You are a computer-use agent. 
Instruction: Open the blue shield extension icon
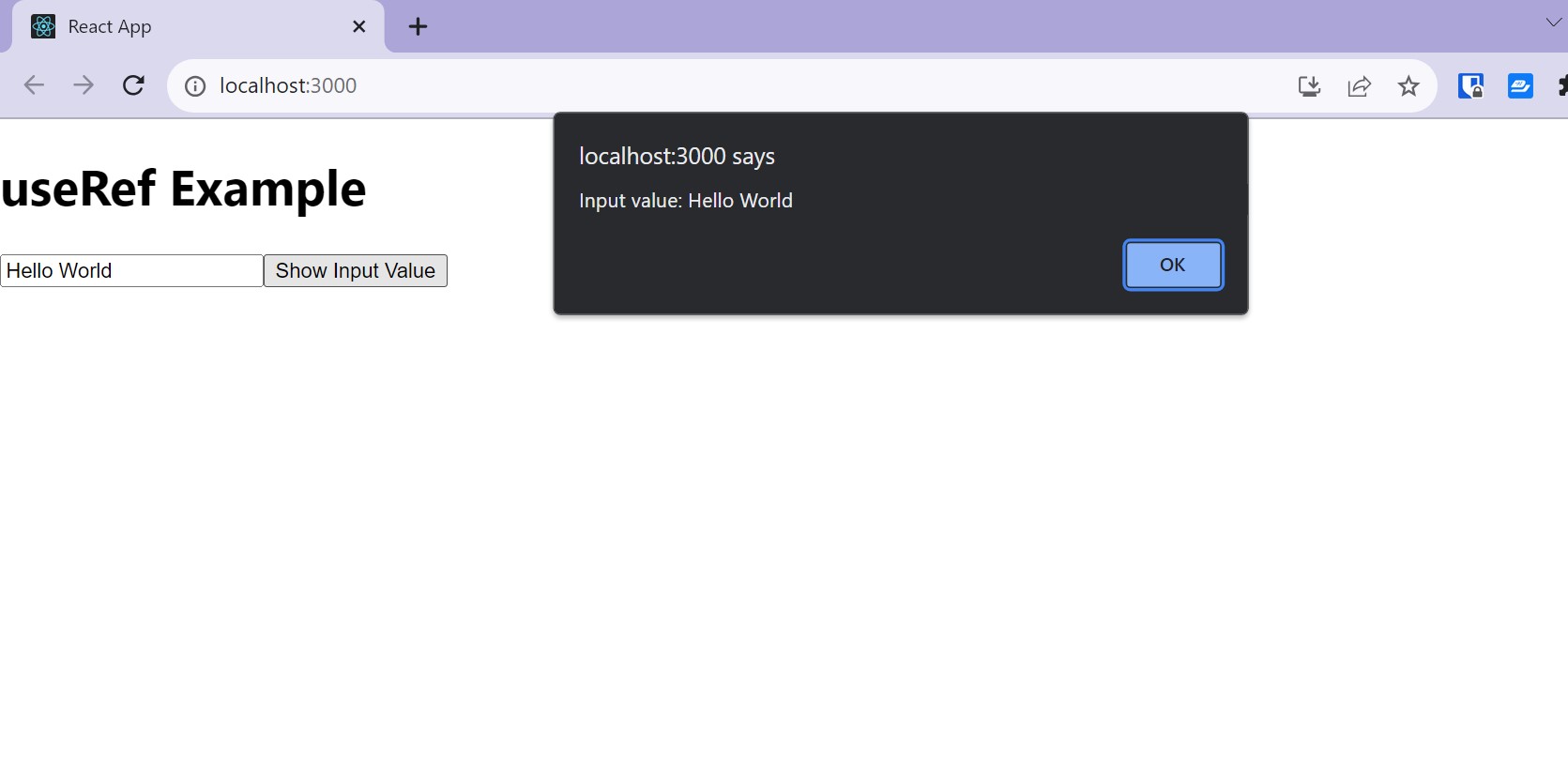[x=1470, y=86]
